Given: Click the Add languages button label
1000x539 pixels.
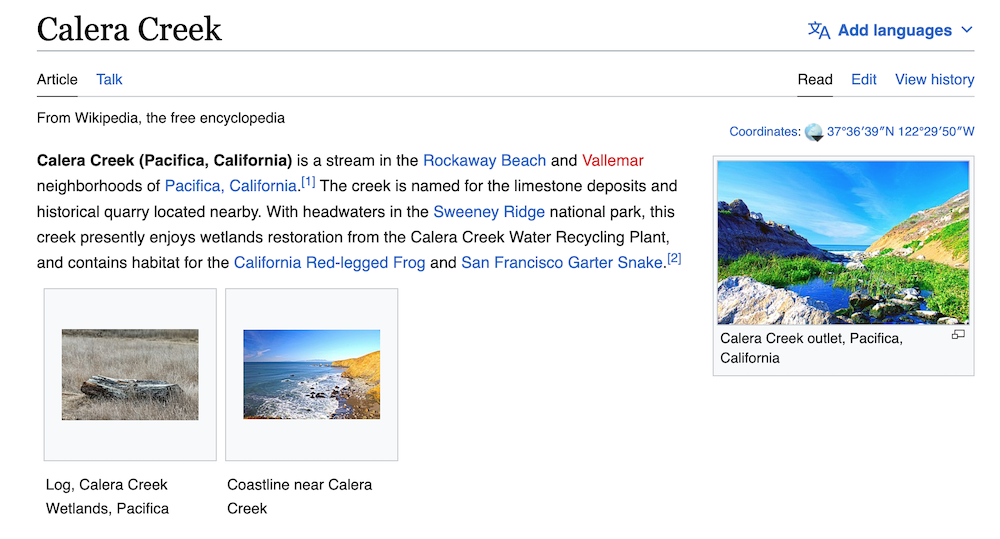Looking at the screenshot, I should (x=894, y=30).
